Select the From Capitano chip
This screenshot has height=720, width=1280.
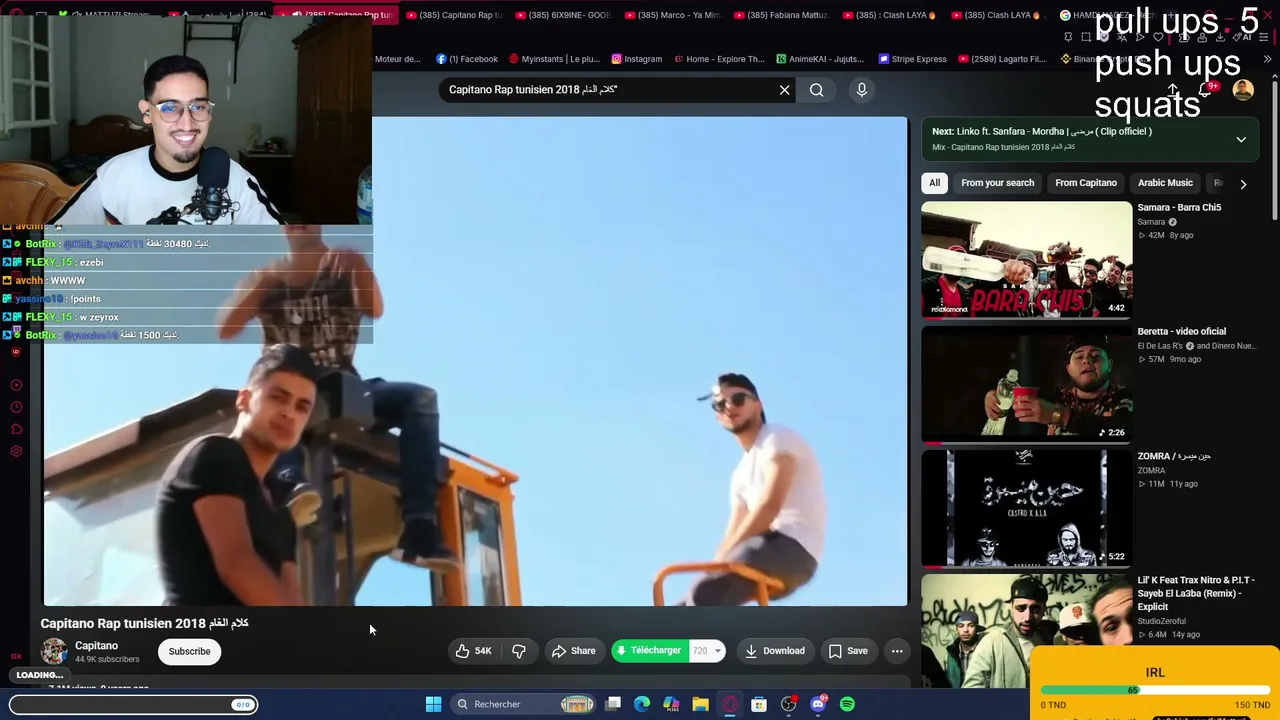(1086, 183)
